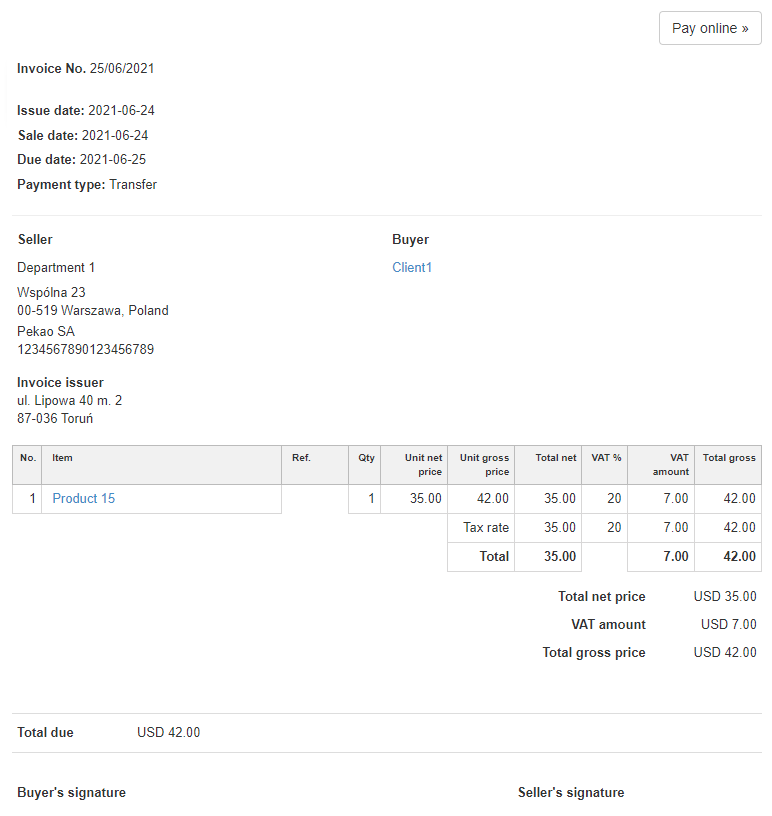Click the Seller section heading
This screenshot has height=816, width=772.
pos(35,240)
